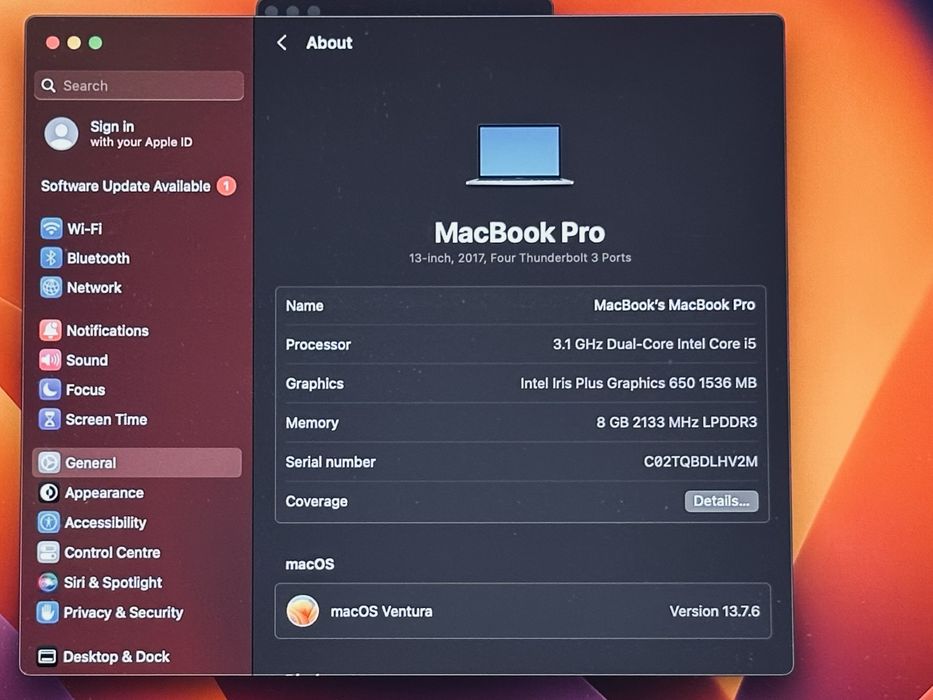Viewport: 933px width, 700px height.
Task: Click the macOS Ventura name text
Action: click(x=381, y=612)
